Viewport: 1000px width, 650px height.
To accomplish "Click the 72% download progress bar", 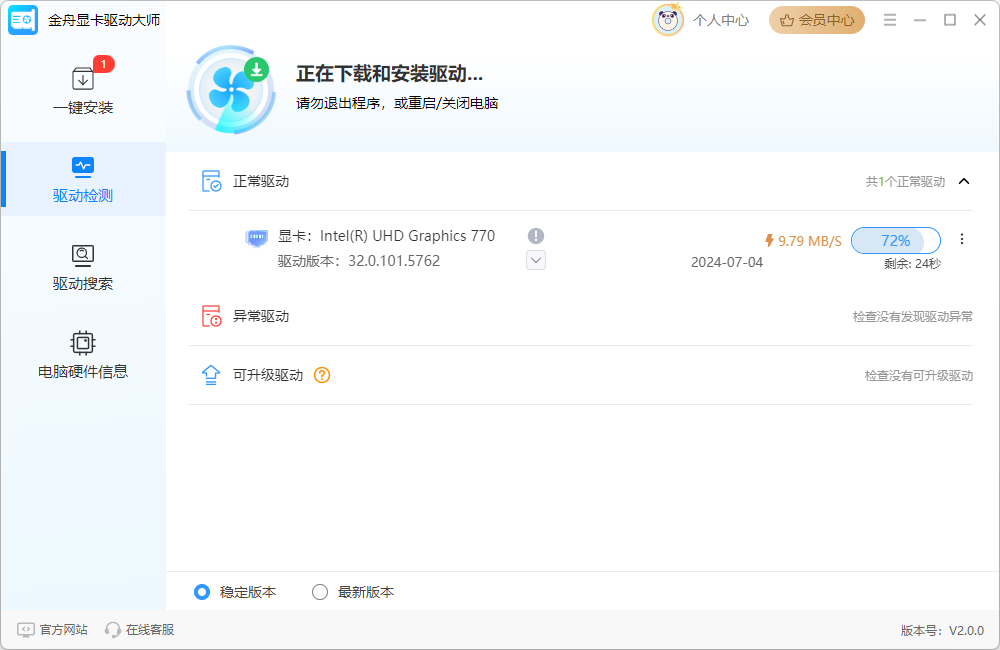I will pyautogui.click(x=895, y=240).
